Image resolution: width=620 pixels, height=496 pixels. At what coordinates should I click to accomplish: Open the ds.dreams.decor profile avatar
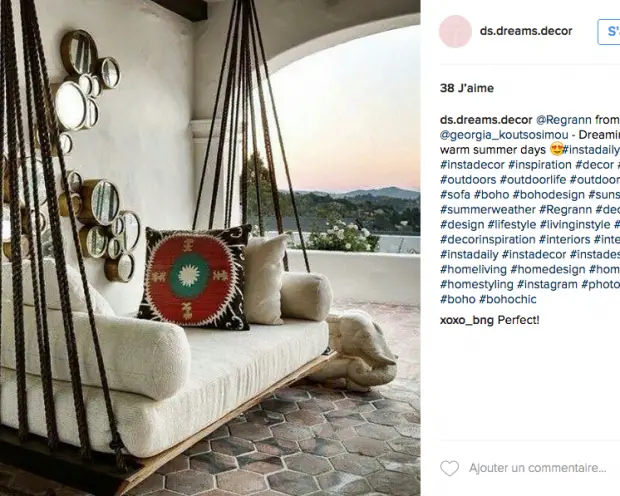455,31
